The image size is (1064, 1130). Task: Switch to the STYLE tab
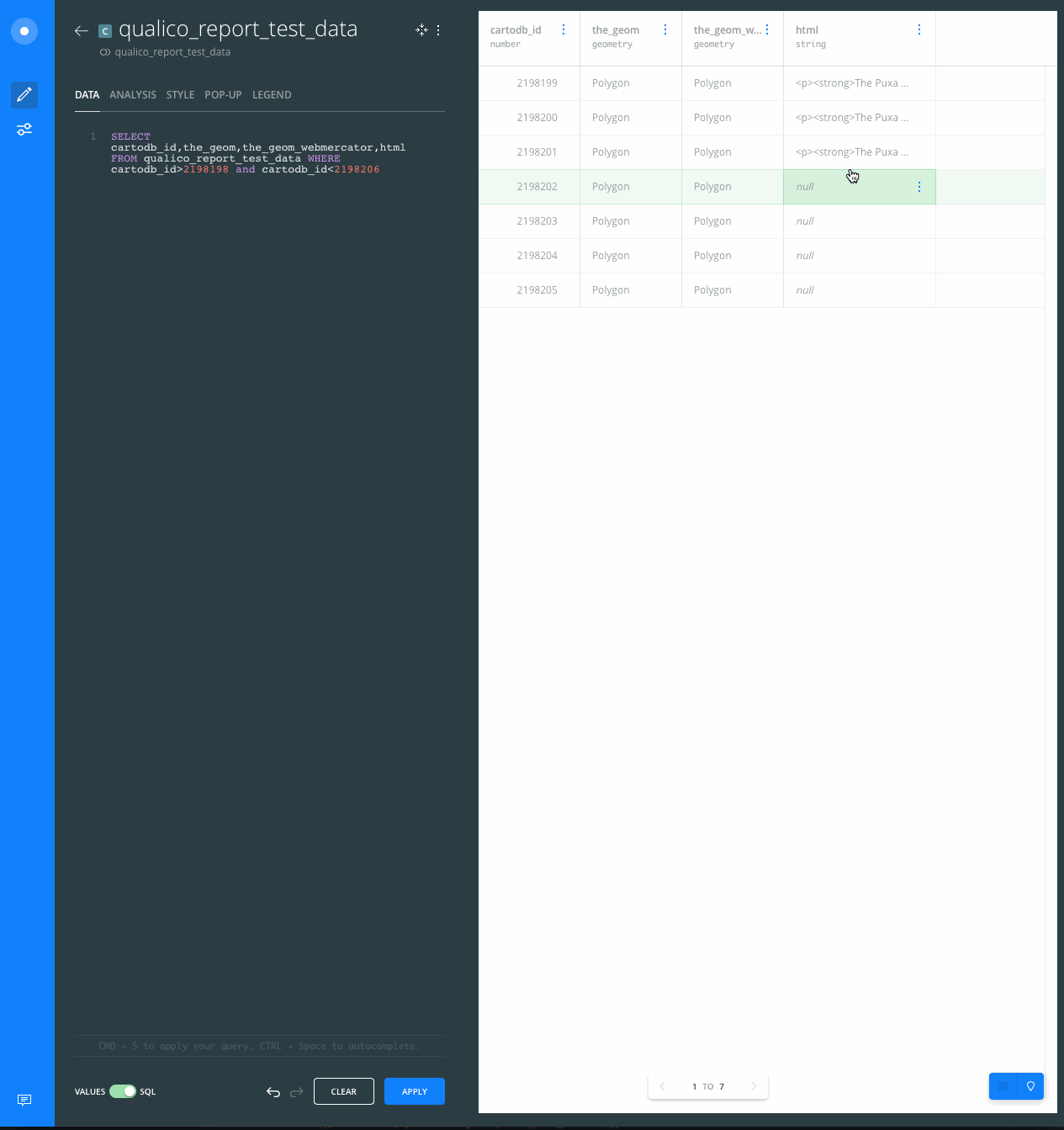[x=180, y=95]
